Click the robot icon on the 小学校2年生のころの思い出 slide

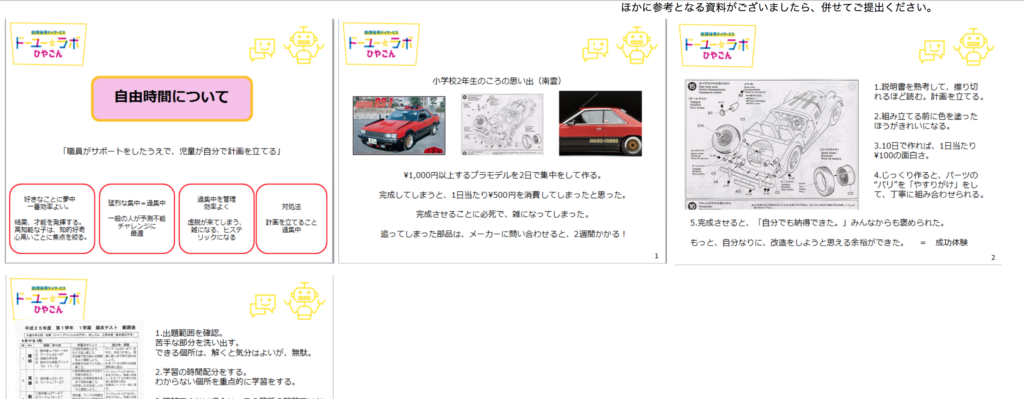pyautogui.click(x=638, y=44)
